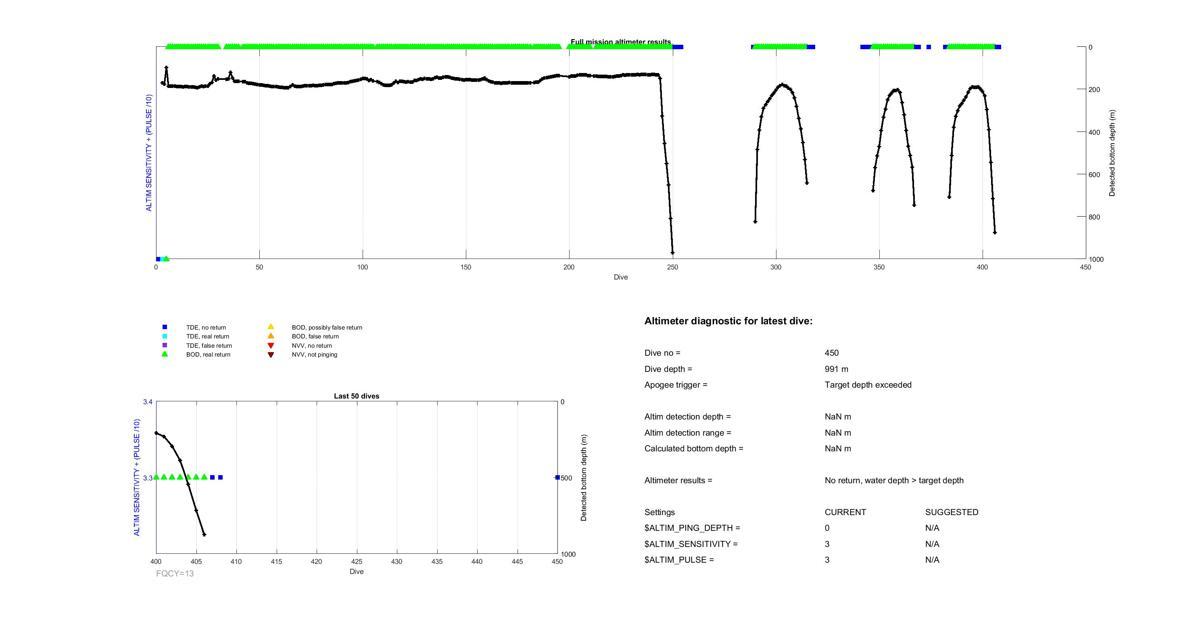Click the 'Dive' x-axis label of the Last 50 dives plot
1200x622 pixels.
(357, 571)
